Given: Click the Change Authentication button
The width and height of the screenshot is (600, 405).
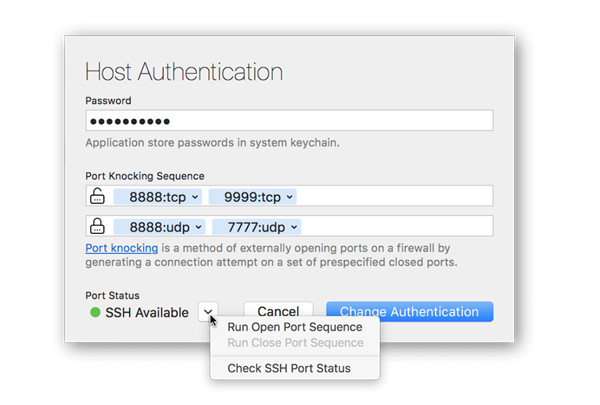Looking at the screenshot, I should pos(409,312).
